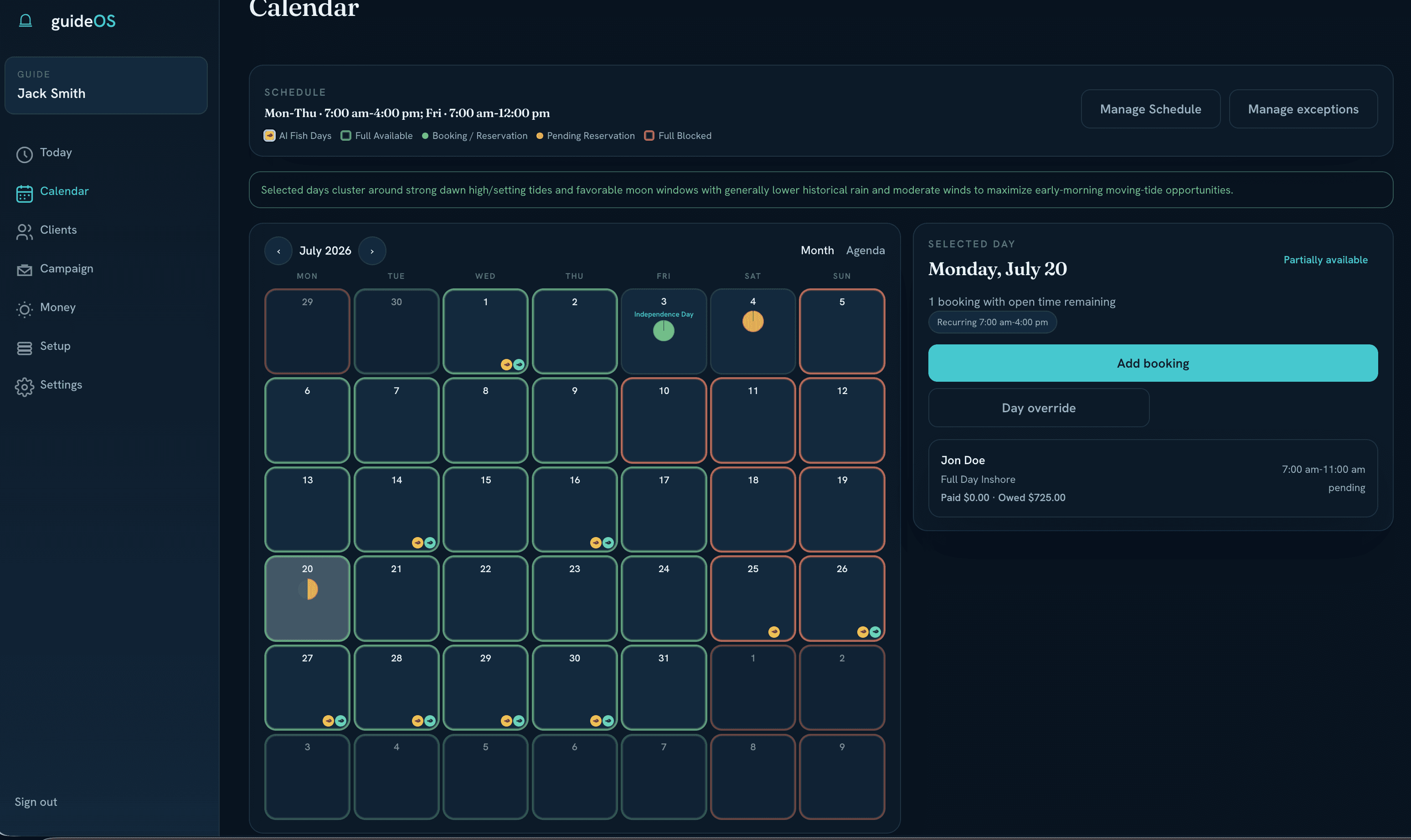Select July 7 on the calendar
This screenshot has height=840, width=1411.
[x=397, y=420]
